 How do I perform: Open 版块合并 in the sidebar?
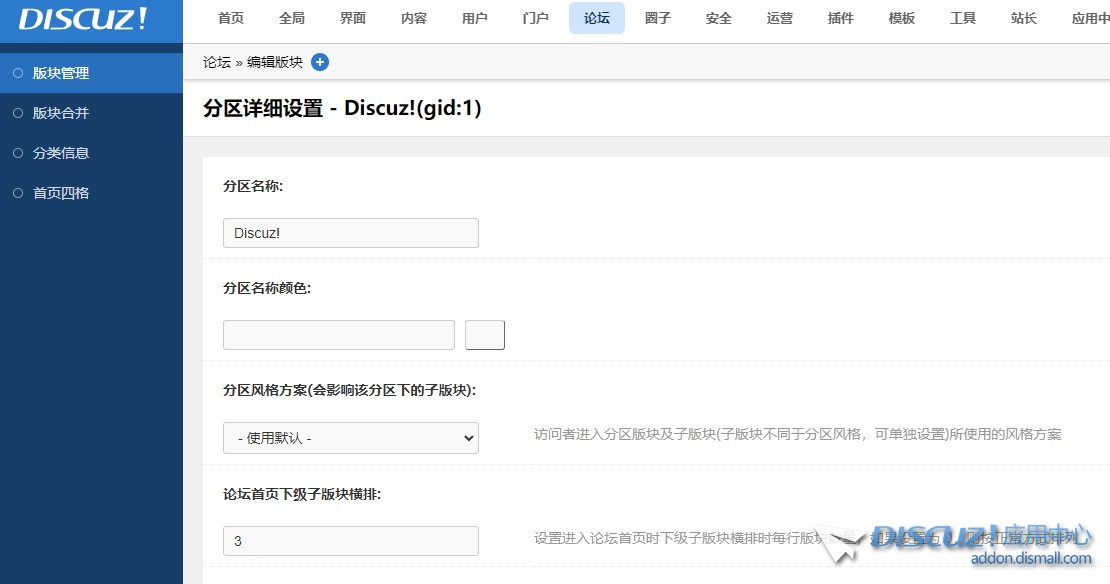pos(61,113)
